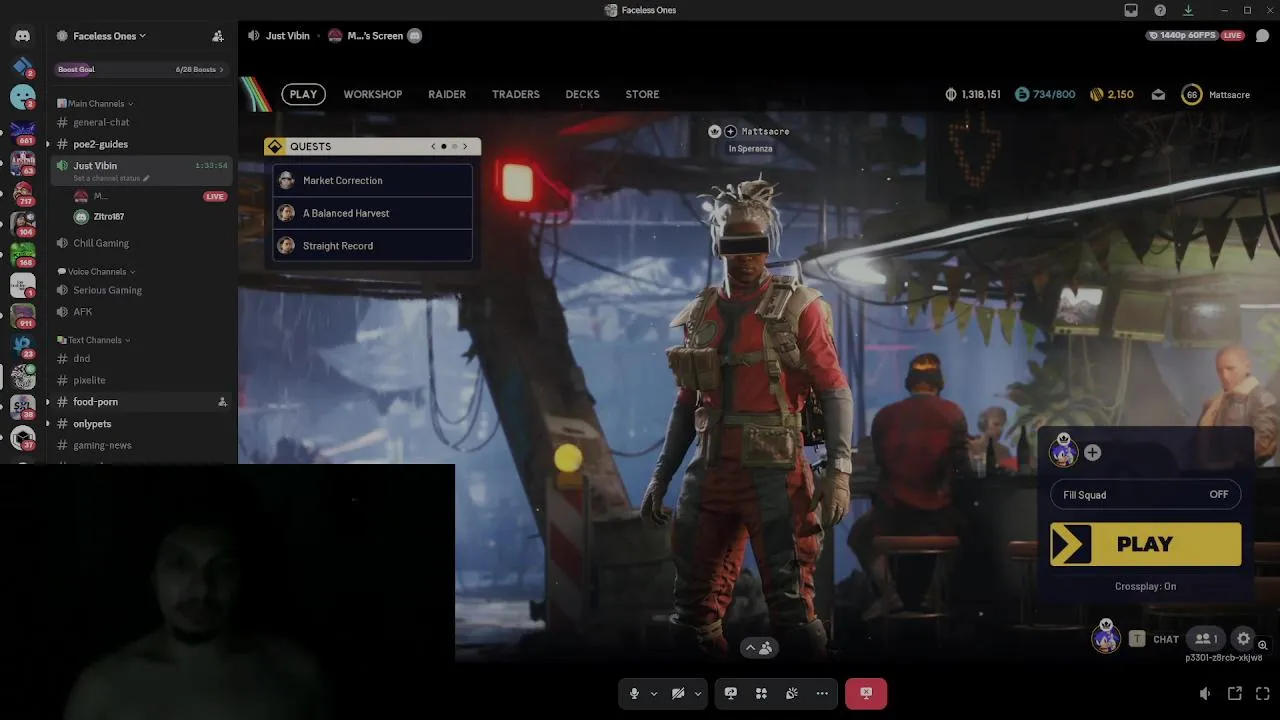Image resolution: width=1280 pixels, height=720 pixels.
Task: Click the 1440p 60FPS stream quality badge
Action: click(x=1182, y=36)
